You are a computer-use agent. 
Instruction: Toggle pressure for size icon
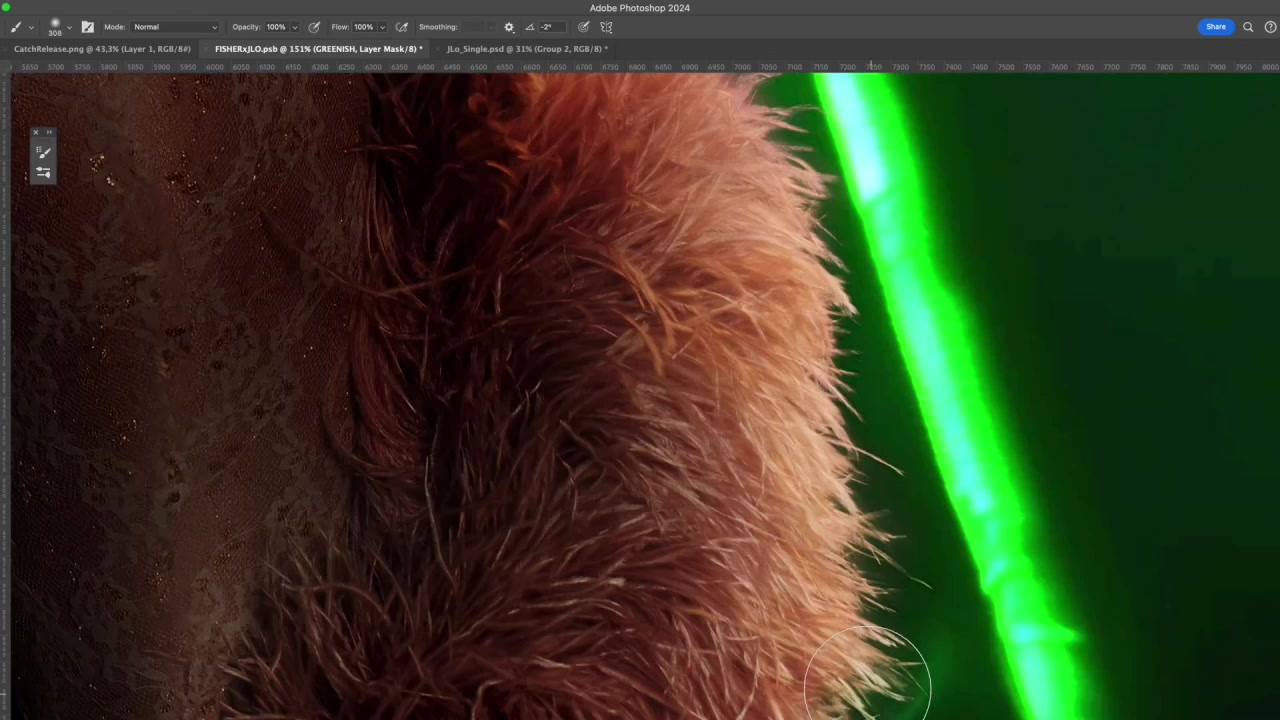pos(584,27)
